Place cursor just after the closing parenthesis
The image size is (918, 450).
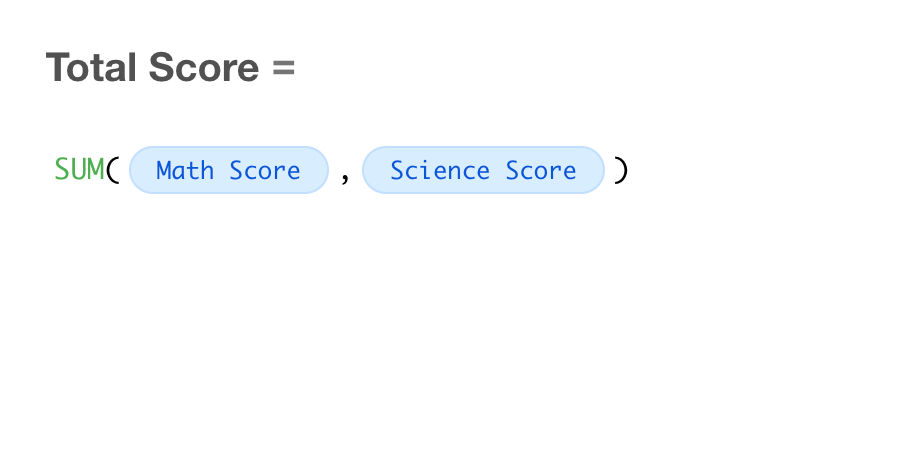coord(631,170)
